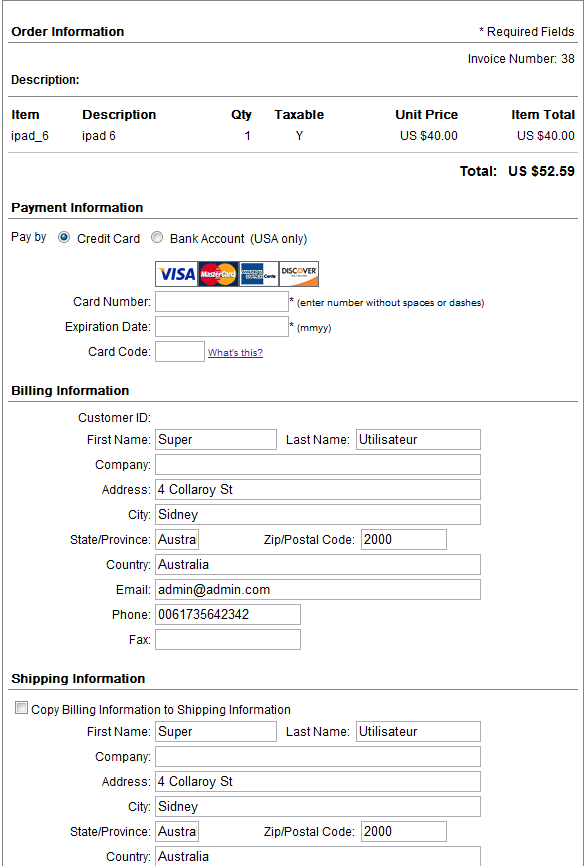Click the shipping City field
Image resolution: width=585 pixels, height=866 pixels.
(318, 806)
